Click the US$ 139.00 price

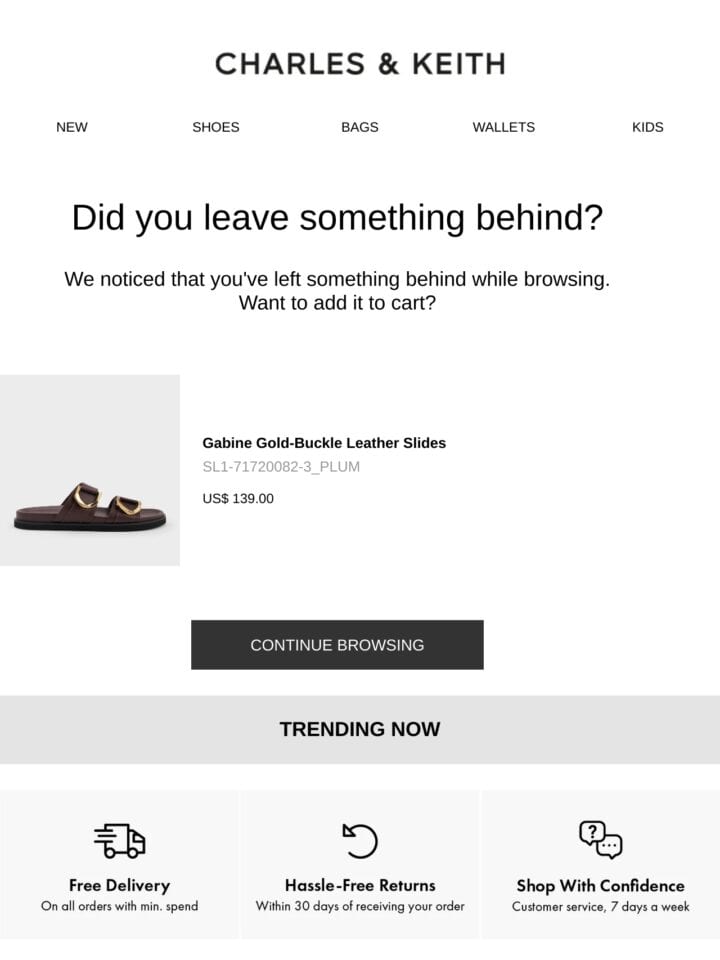[238, 498]
